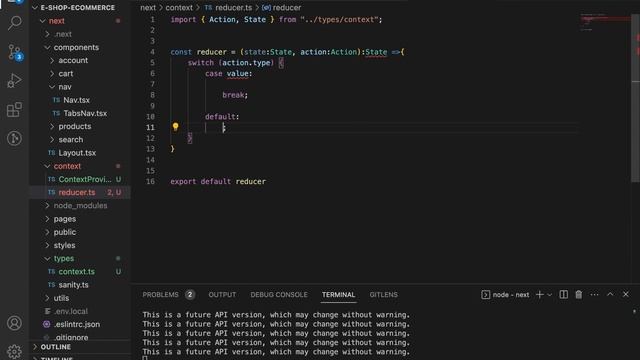Click the context breadcrumb segment
The width and height of the screenshot is (640, 360).
(x=179, y=8)
